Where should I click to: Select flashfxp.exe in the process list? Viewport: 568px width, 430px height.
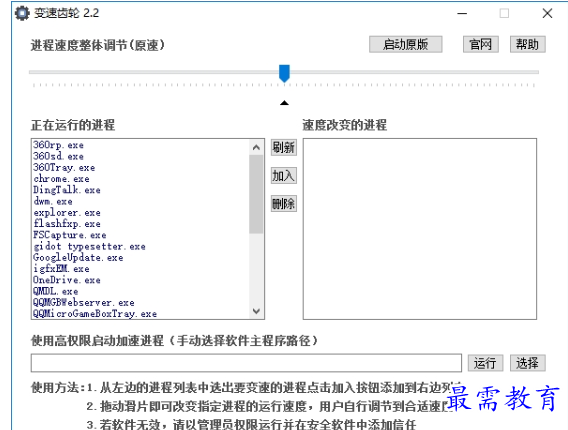tap(67, 224)
